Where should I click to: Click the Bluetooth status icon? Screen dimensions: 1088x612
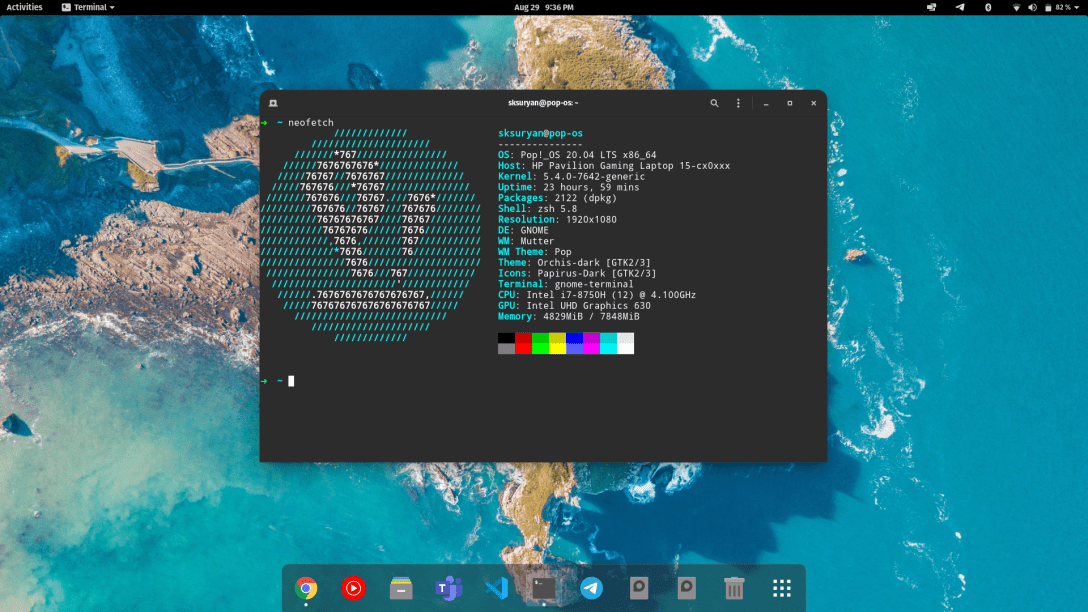tap(988, 7)
